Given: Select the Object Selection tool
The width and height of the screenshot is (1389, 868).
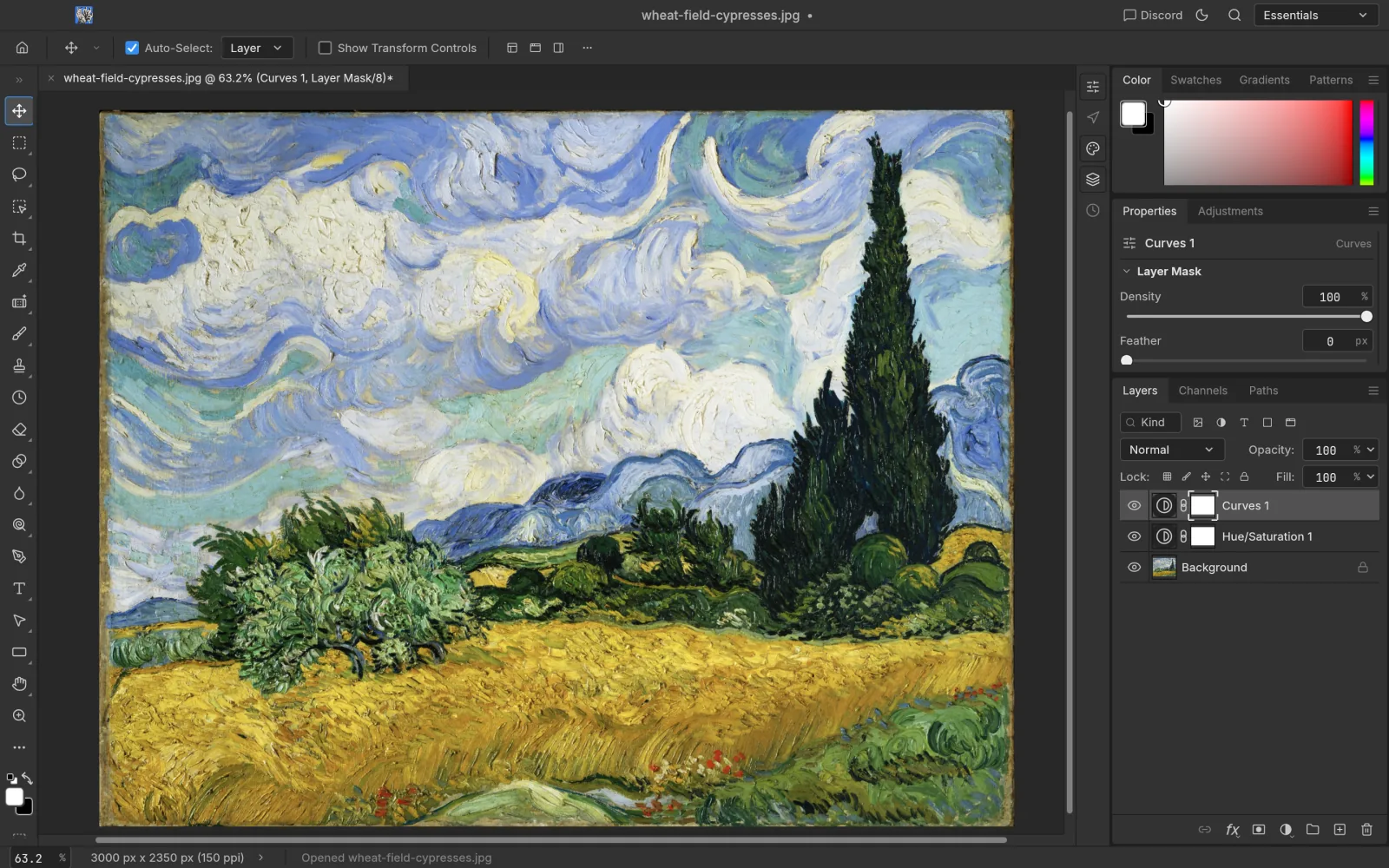Looking at the screenshot, I should tap(19, 207).
